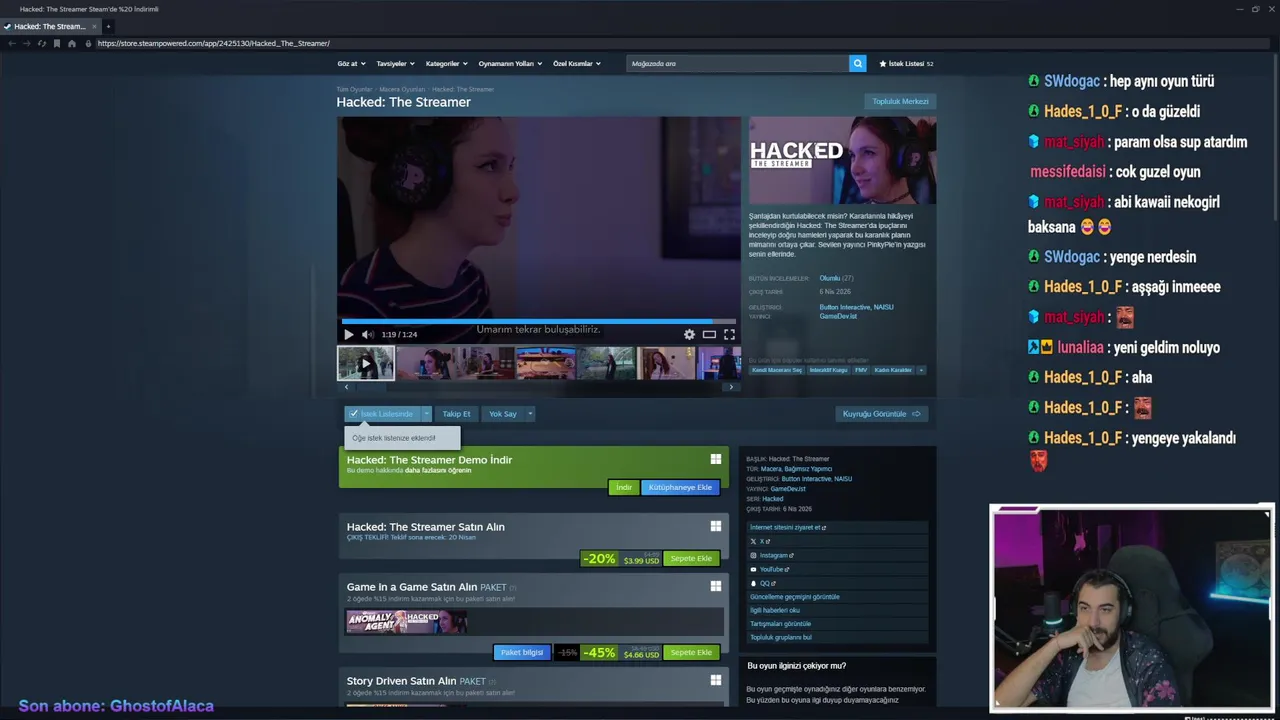Click the Windows icon on Demo İndir panel
This screenshot has height=720, width=1280.
pyautogui.click(x=716, y=459)
